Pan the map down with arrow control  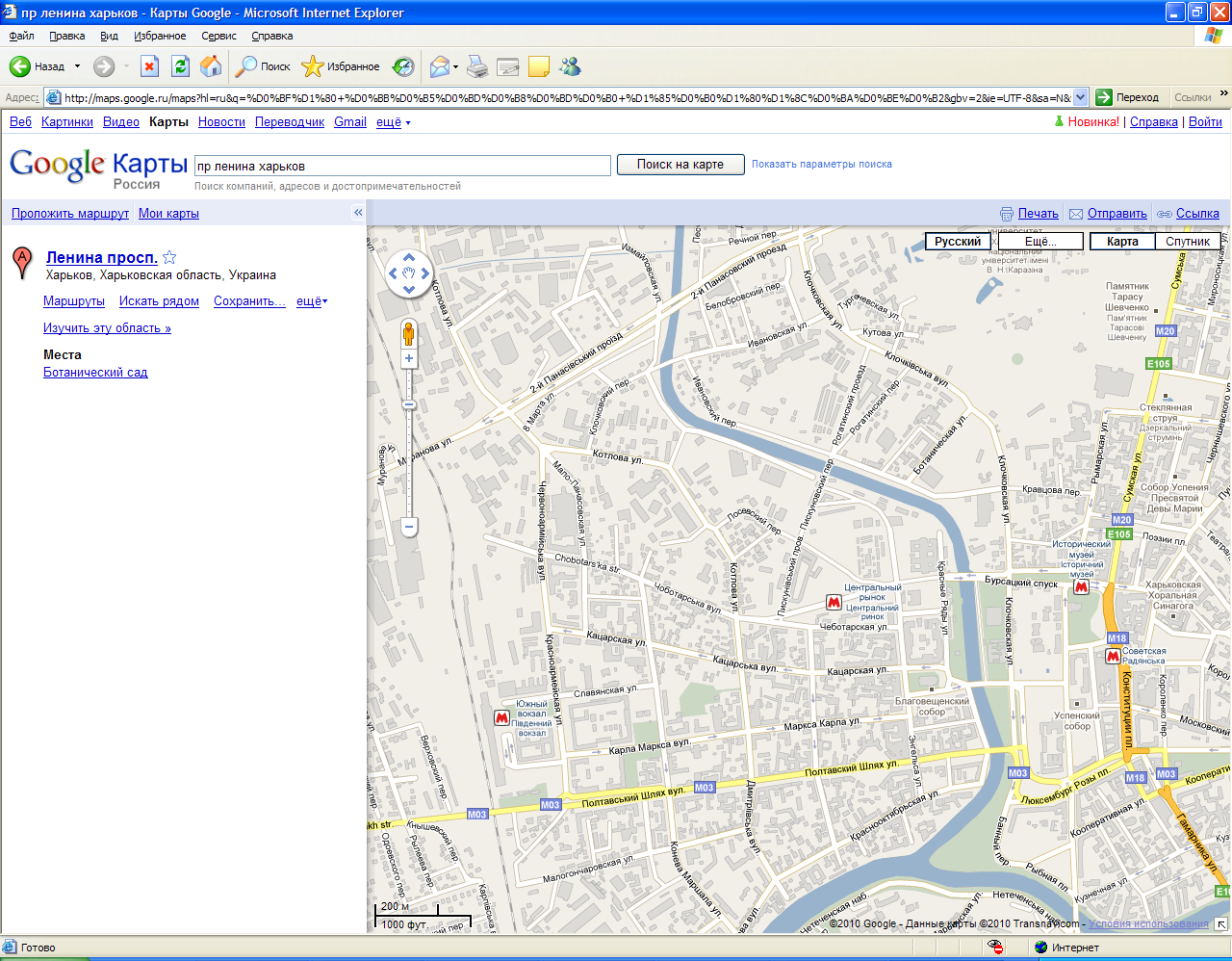(x=409, y=289)
